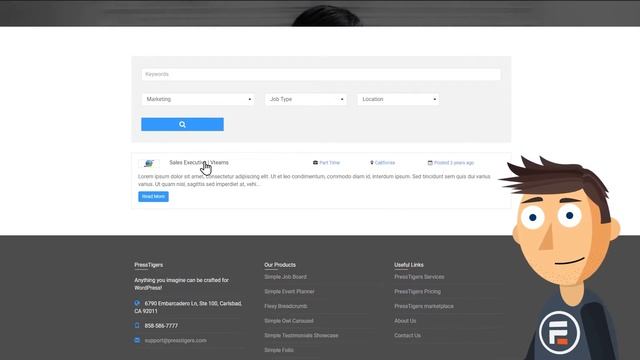Viewport: 640px width, 360px height.
Task: Click the location pin icon beside California
Action: 371,162
